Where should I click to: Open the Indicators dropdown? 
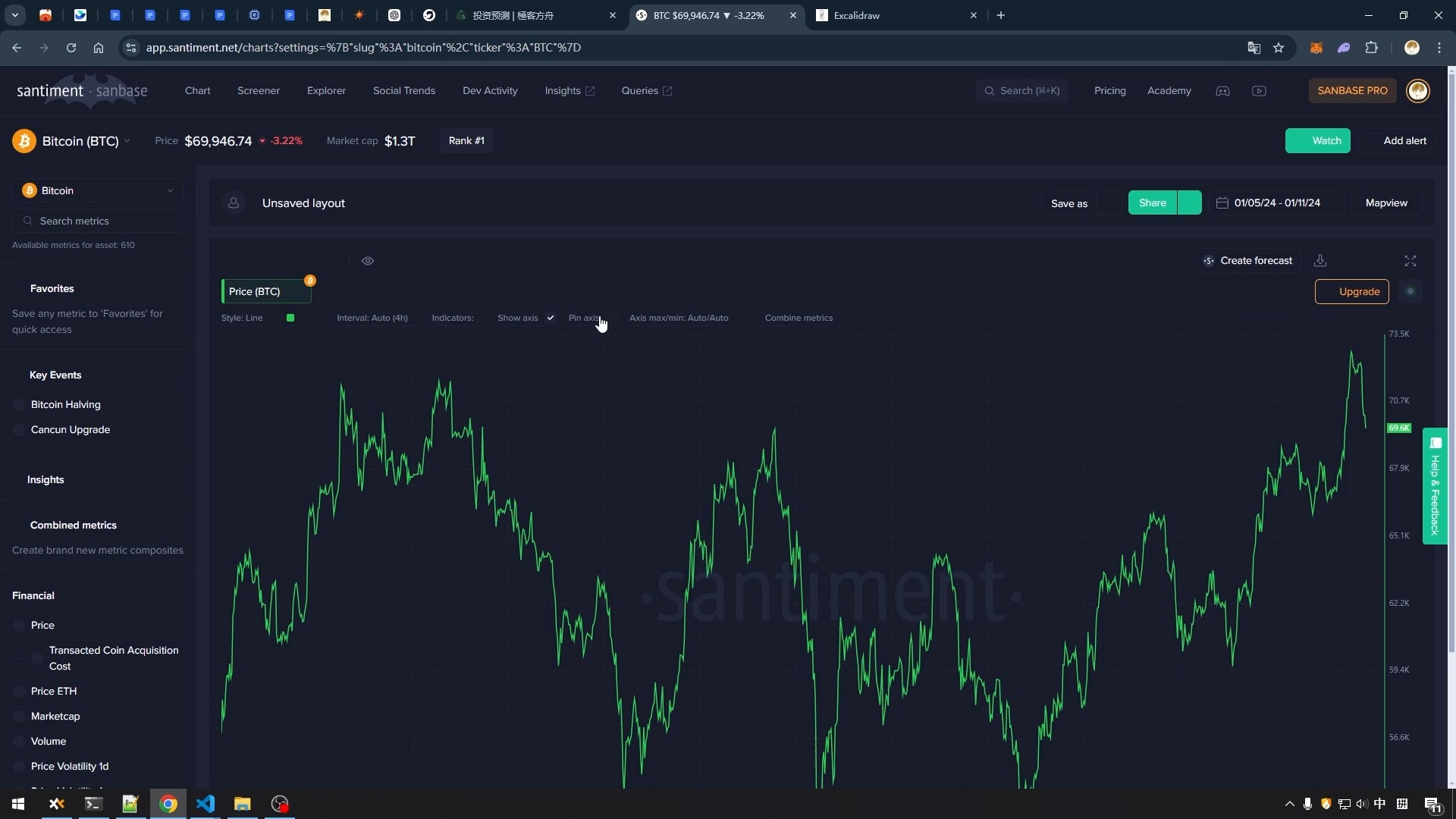click(453, 318)
